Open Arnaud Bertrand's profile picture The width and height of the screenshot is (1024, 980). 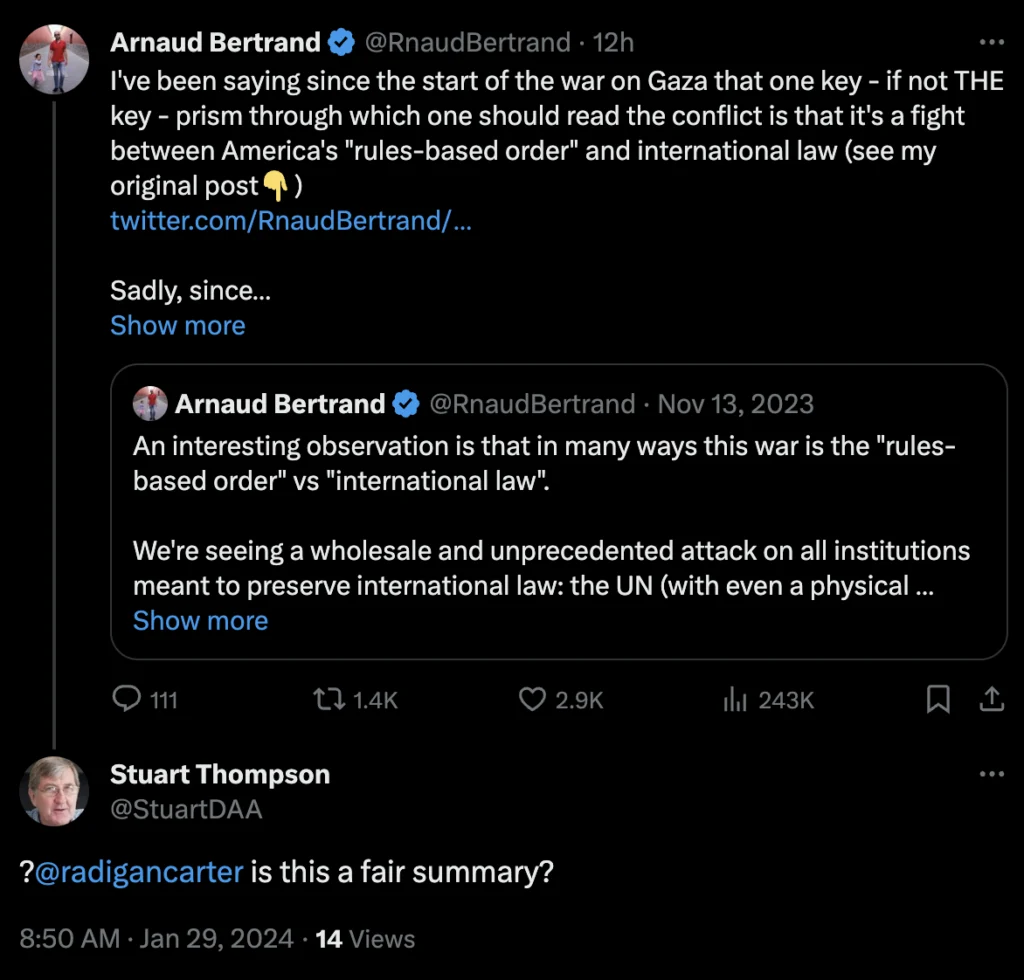click(54, 59)
